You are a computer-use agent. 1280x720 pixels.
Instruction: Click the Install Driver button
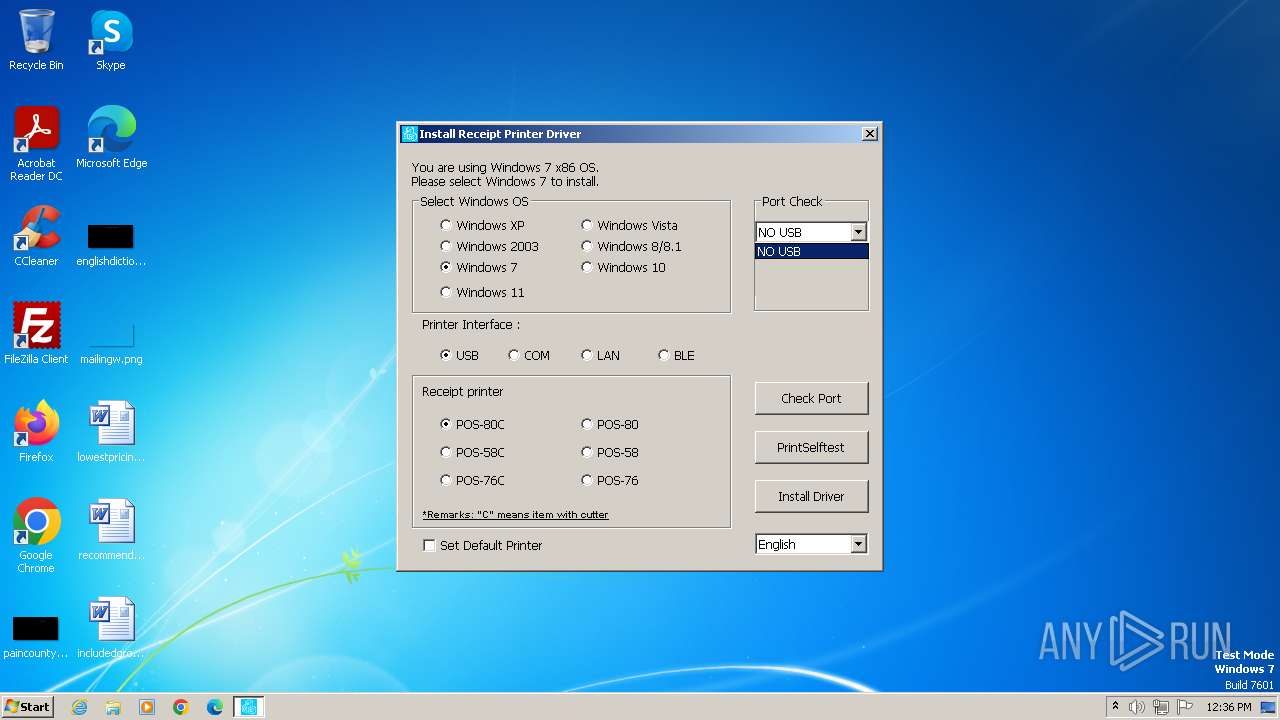[x=811, y=496]
